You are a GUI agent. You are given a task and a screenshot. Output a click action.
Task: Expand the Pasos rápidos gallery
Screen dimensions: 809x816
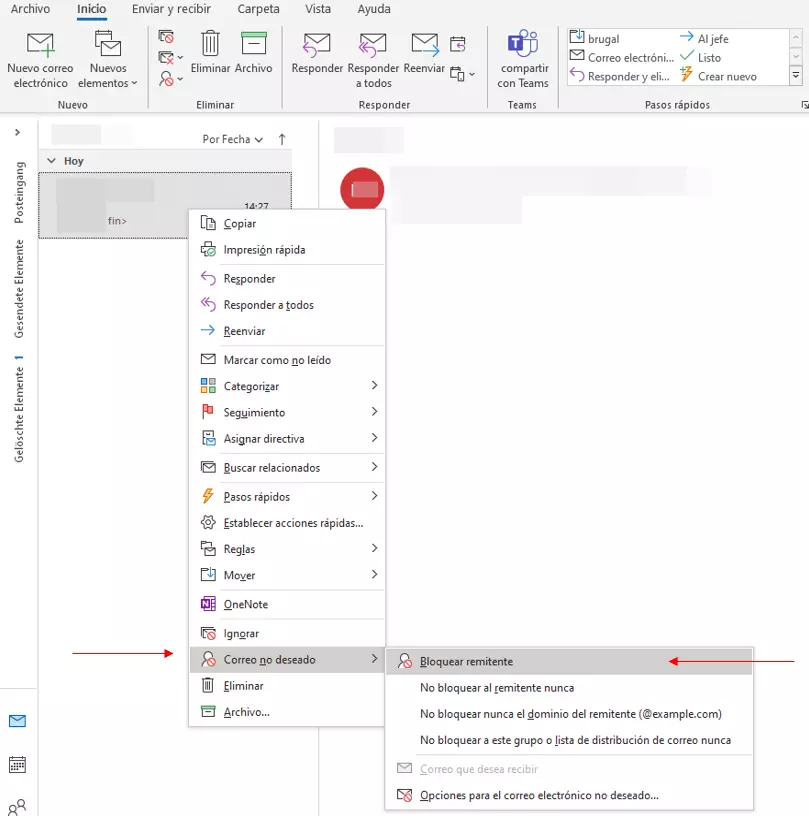pos(795,75)
